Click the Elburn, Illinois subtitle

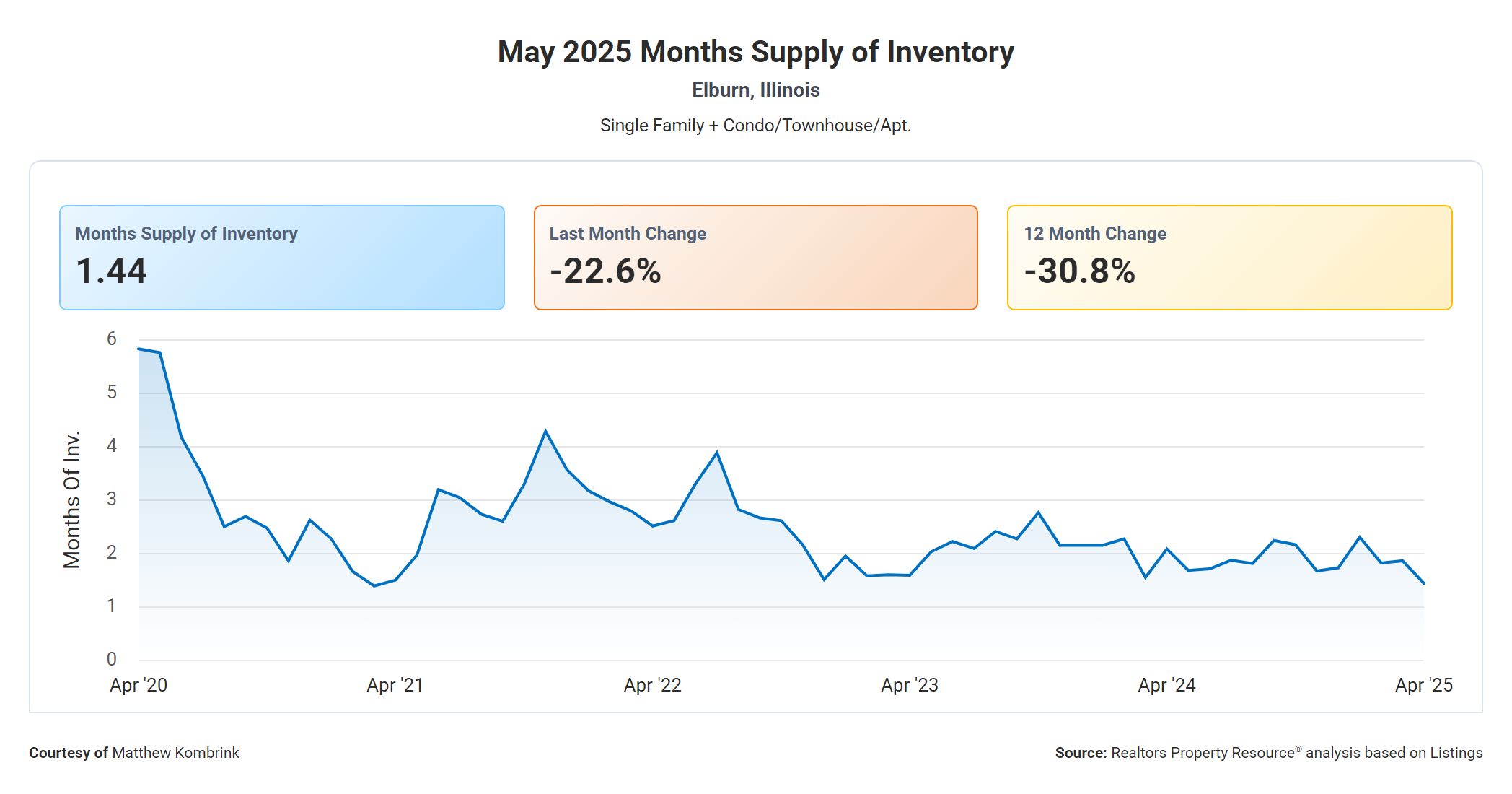(x=755, y=90)
